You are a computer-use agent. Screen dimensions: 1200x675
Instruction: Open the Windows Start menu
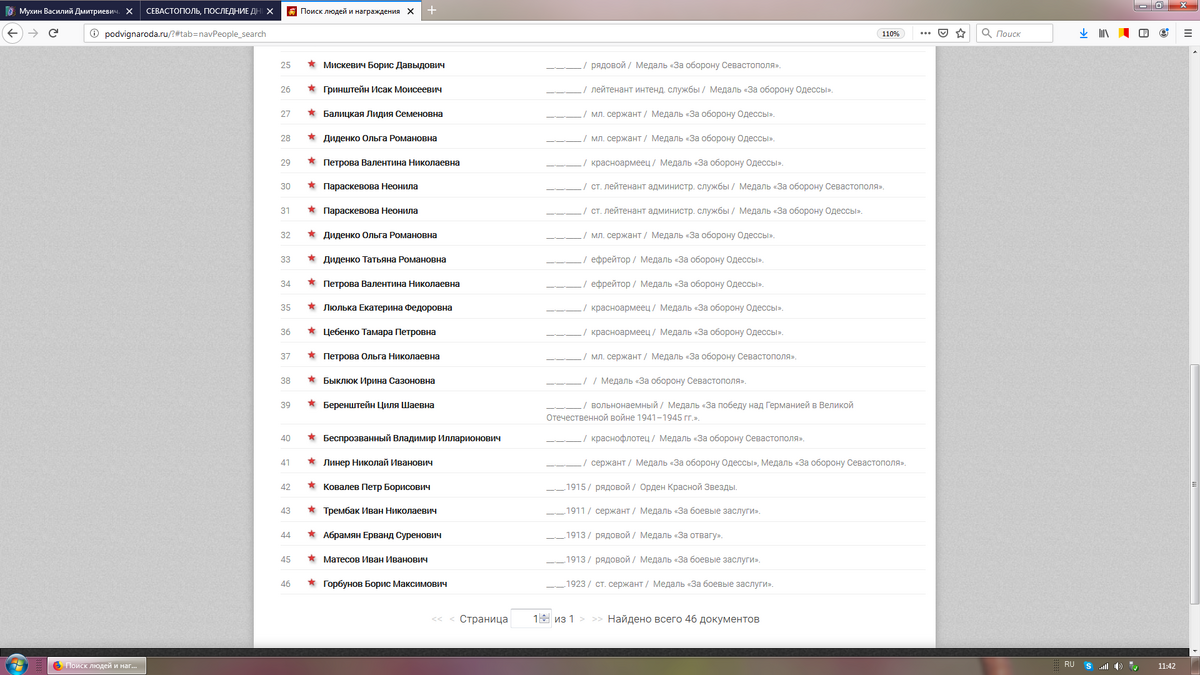pyautogui.click(x=17, y=665)
